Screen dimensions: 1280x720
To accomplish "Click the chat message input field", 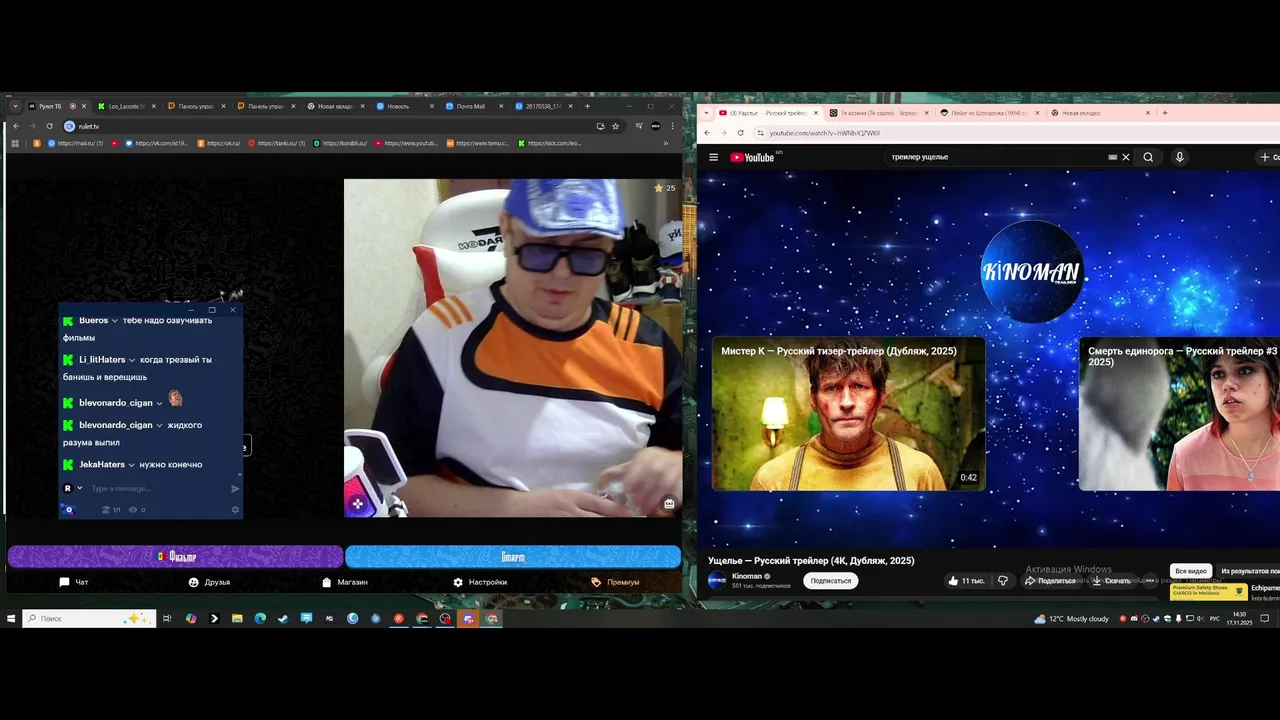I will click(x=156, y=488).
